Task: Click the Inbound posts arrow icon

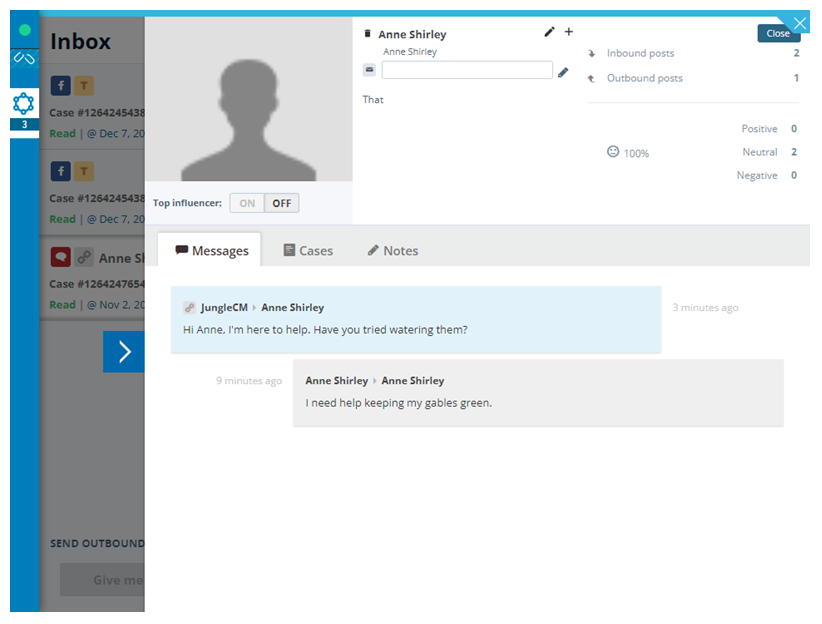Action: [x=591, y=53]
